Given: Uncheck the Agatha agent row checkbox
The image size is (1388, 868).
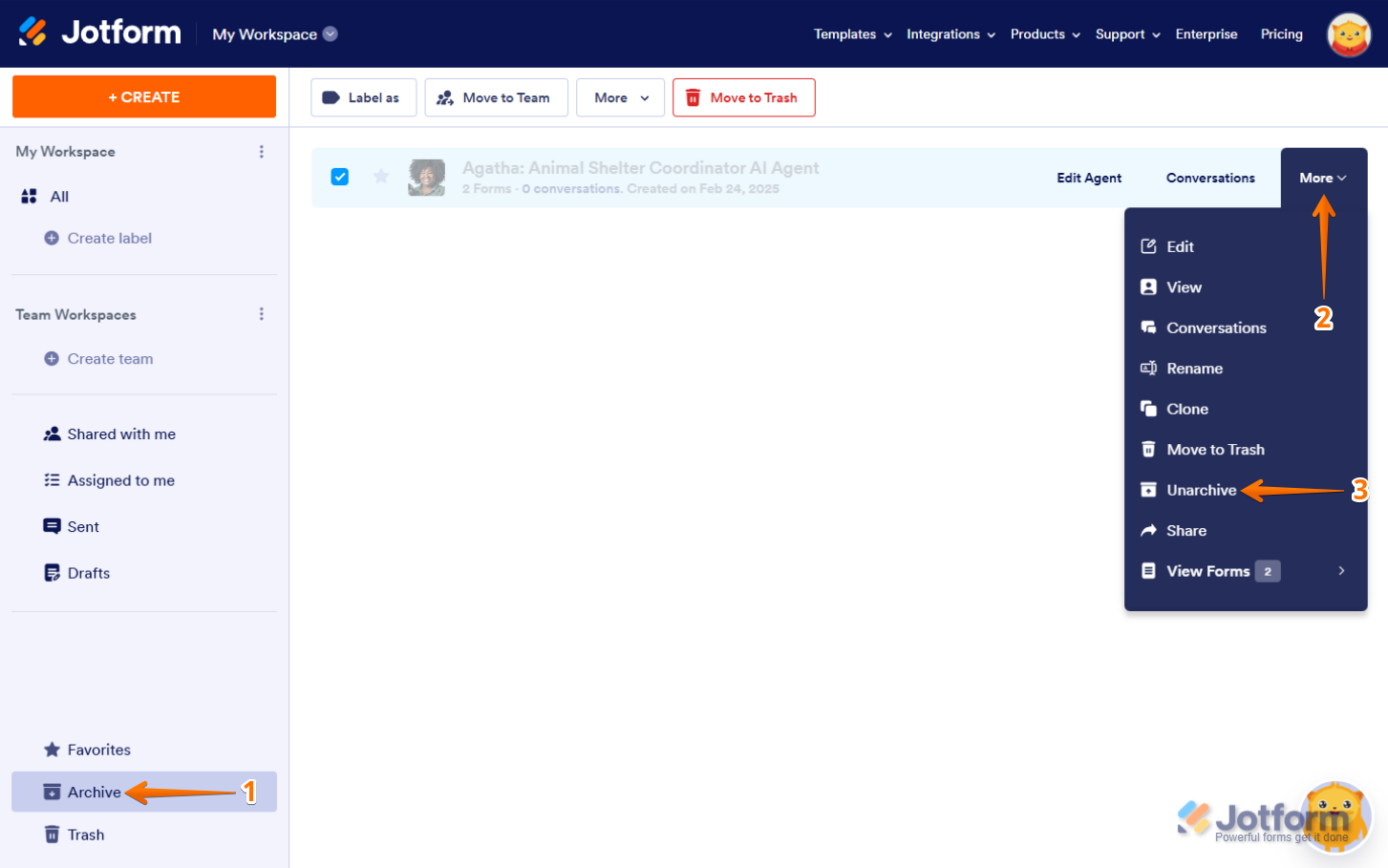Looking at the screenshot, I should 340,177.
